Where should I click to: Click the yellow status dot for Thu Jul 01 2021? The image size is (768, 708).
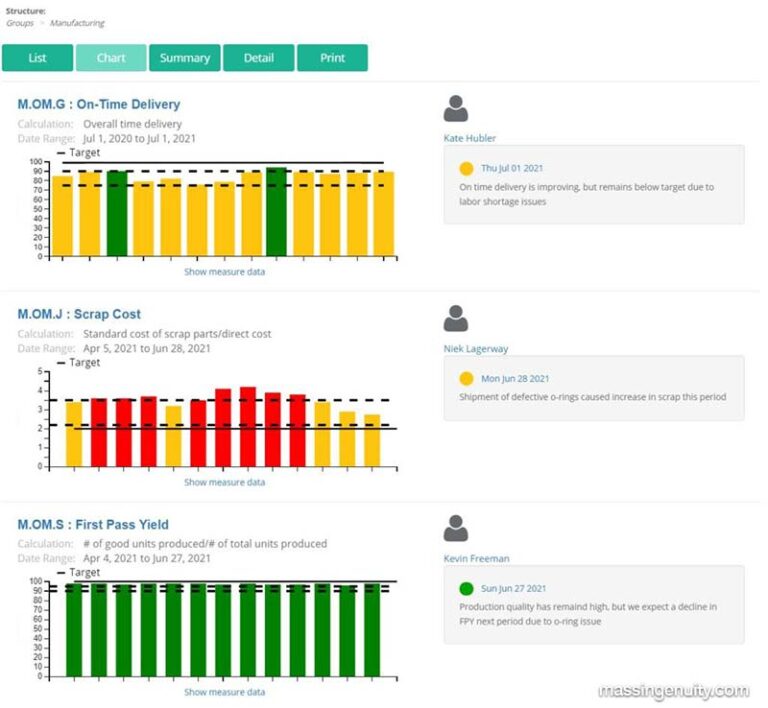[x=467, y=168]
